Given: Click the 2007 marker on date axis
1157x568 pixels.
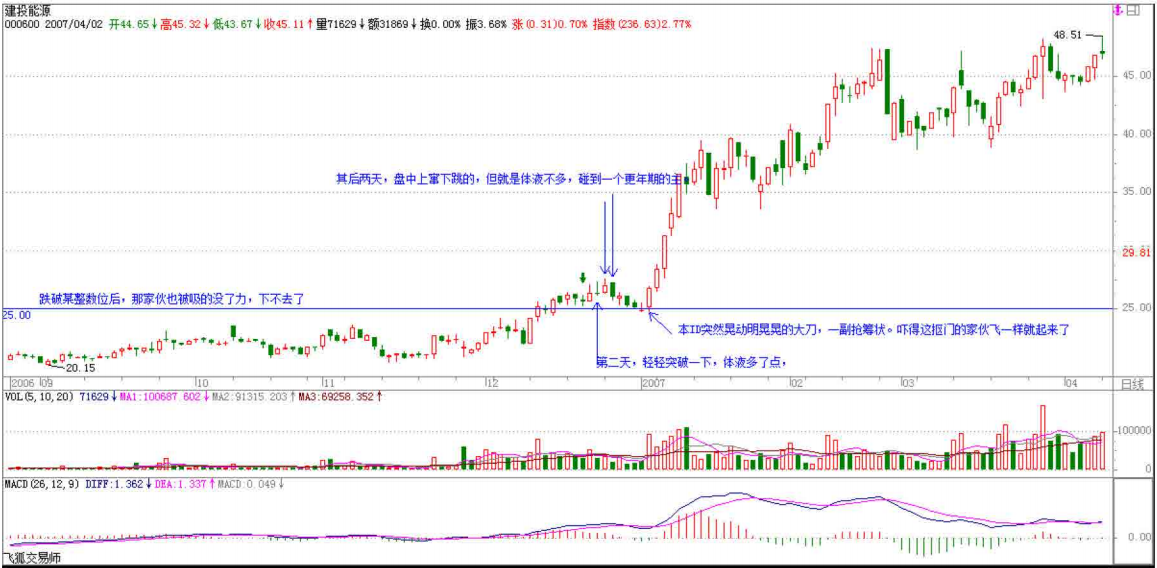Looking at the screenshot, I should [654, 383].
